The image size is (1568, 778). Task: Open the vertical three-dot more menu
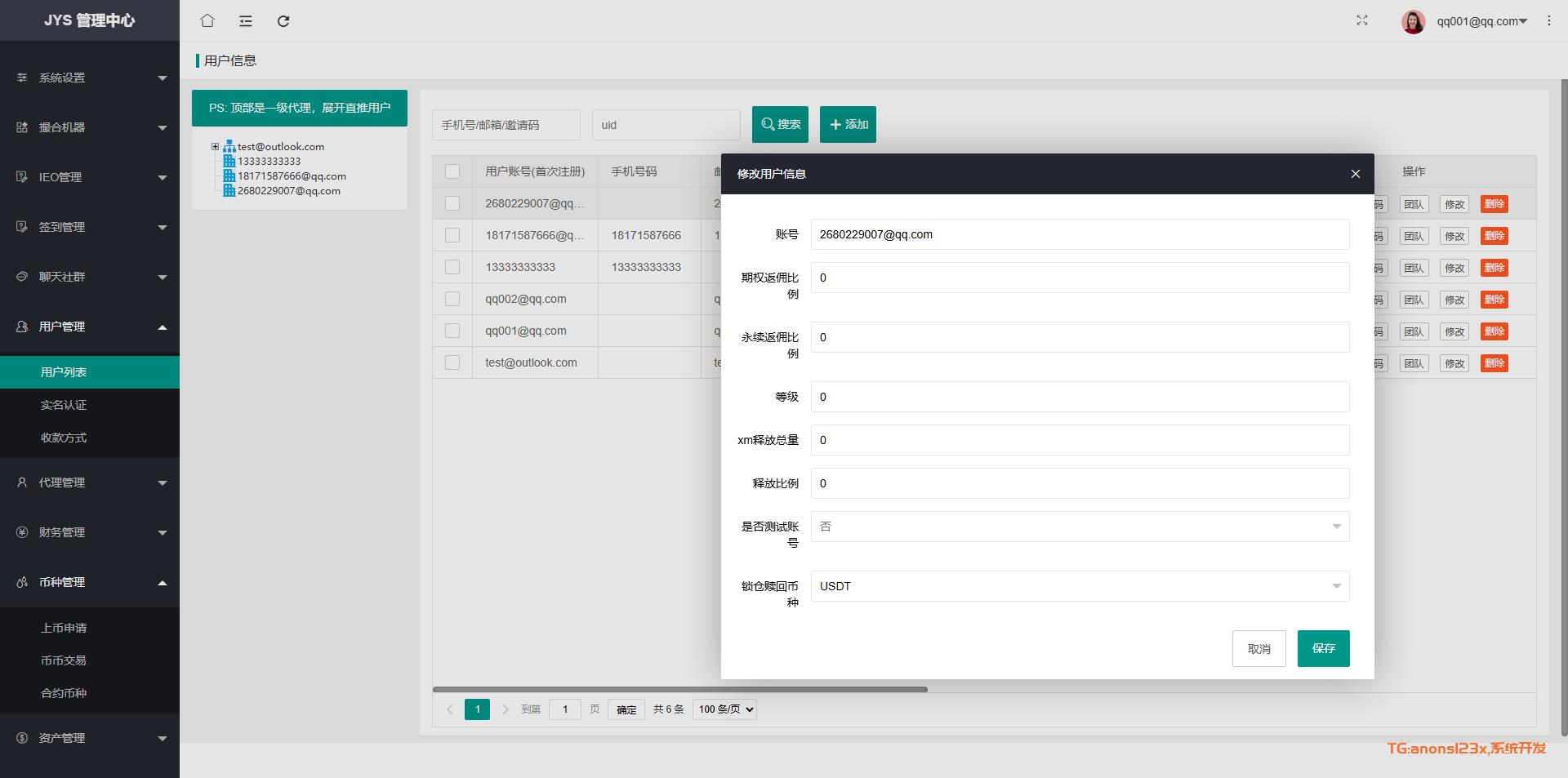[1548, 20]
